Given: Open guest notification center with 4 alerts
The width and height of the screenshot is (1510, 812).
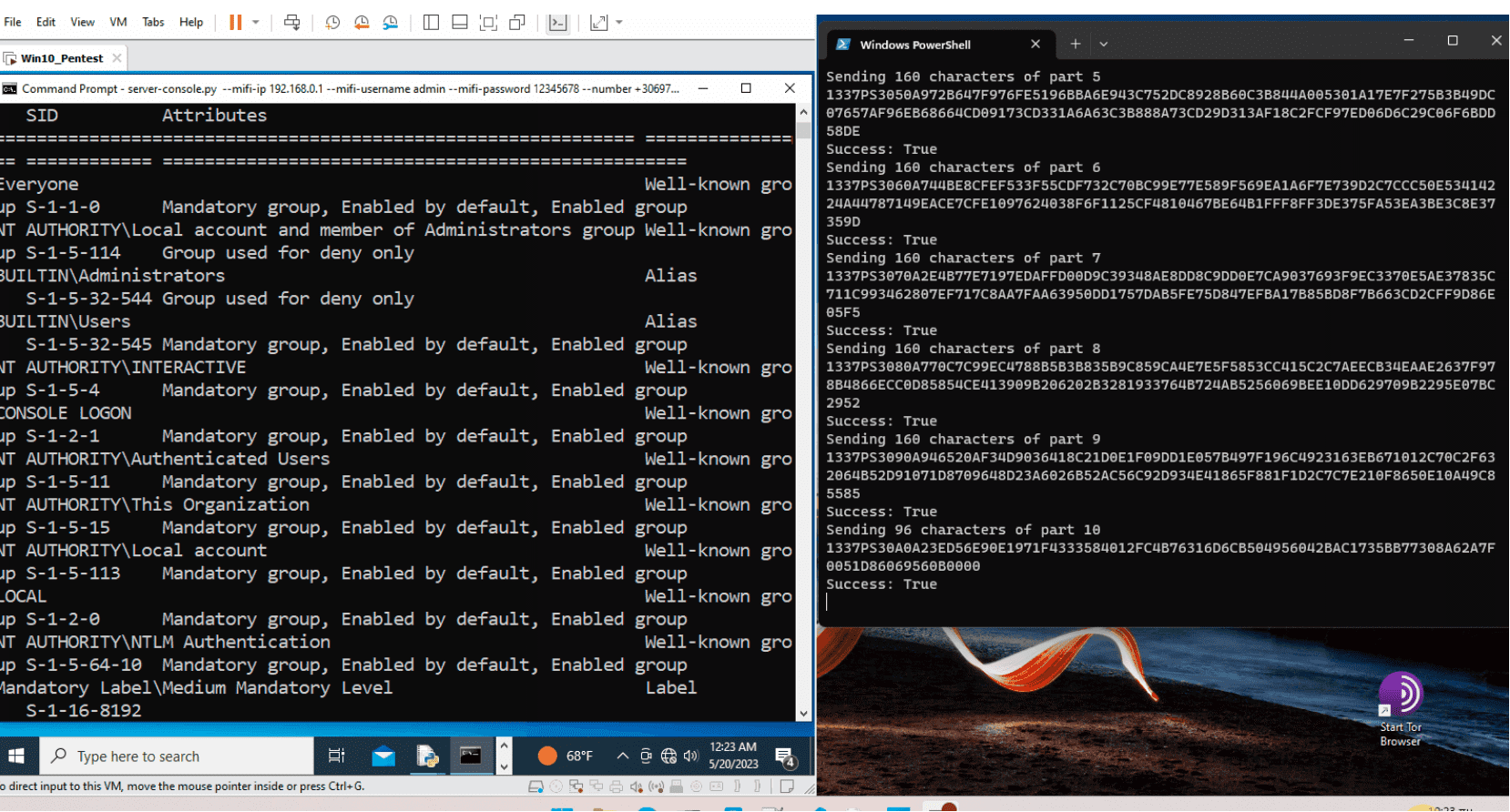Looking at the screenshot, I should pyautogui.click(x=785, y=756).
